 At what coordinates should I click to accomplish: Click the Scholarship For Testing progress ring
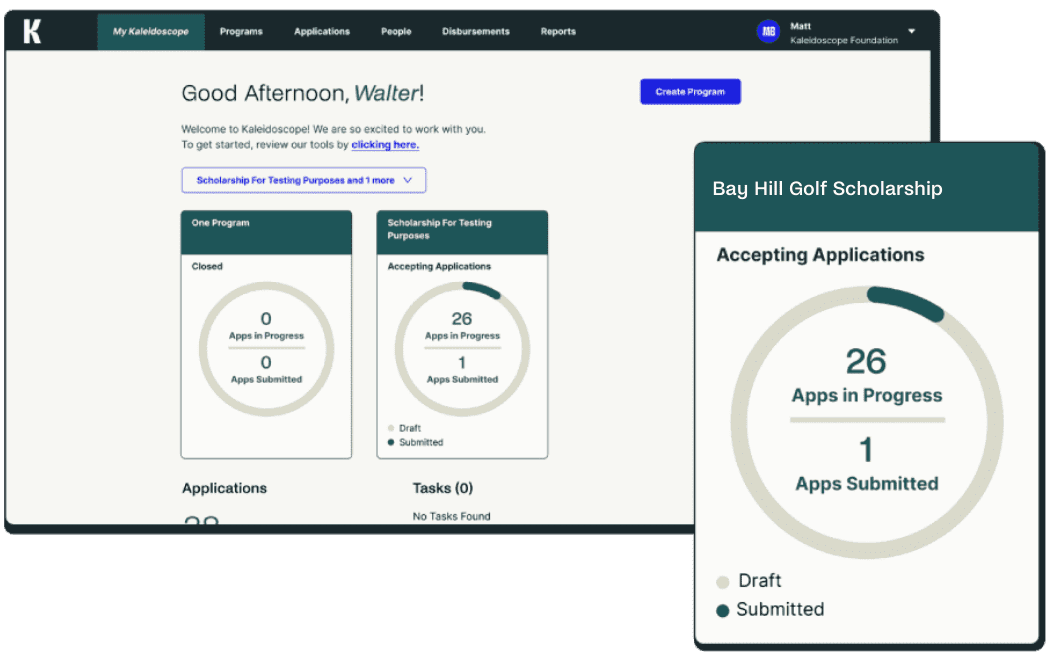[x=462, y=349]
